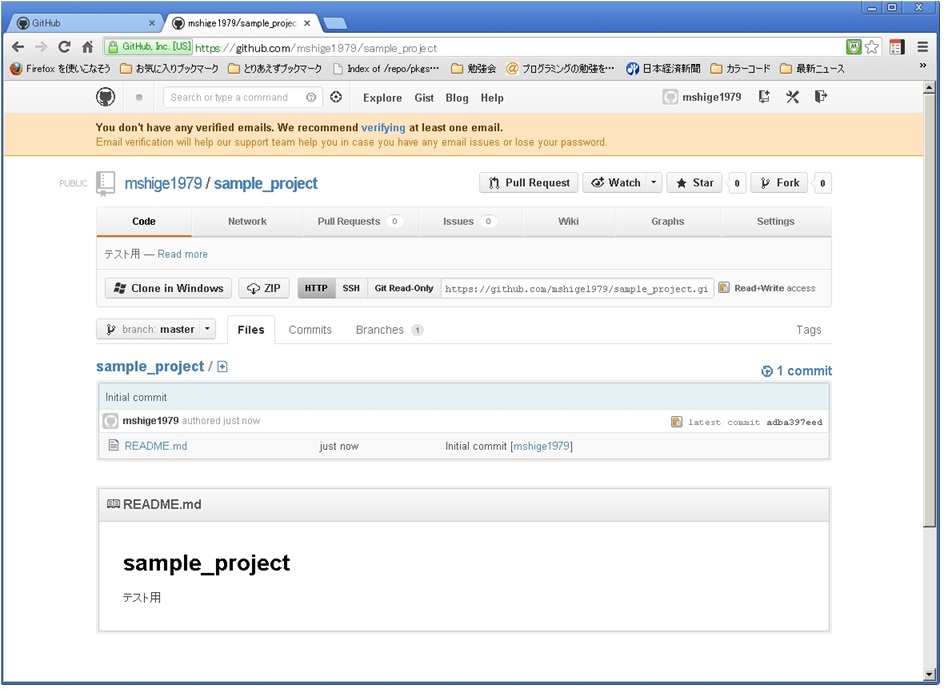Bookmark this page with the star icon
946x689 pixels.
872,47
